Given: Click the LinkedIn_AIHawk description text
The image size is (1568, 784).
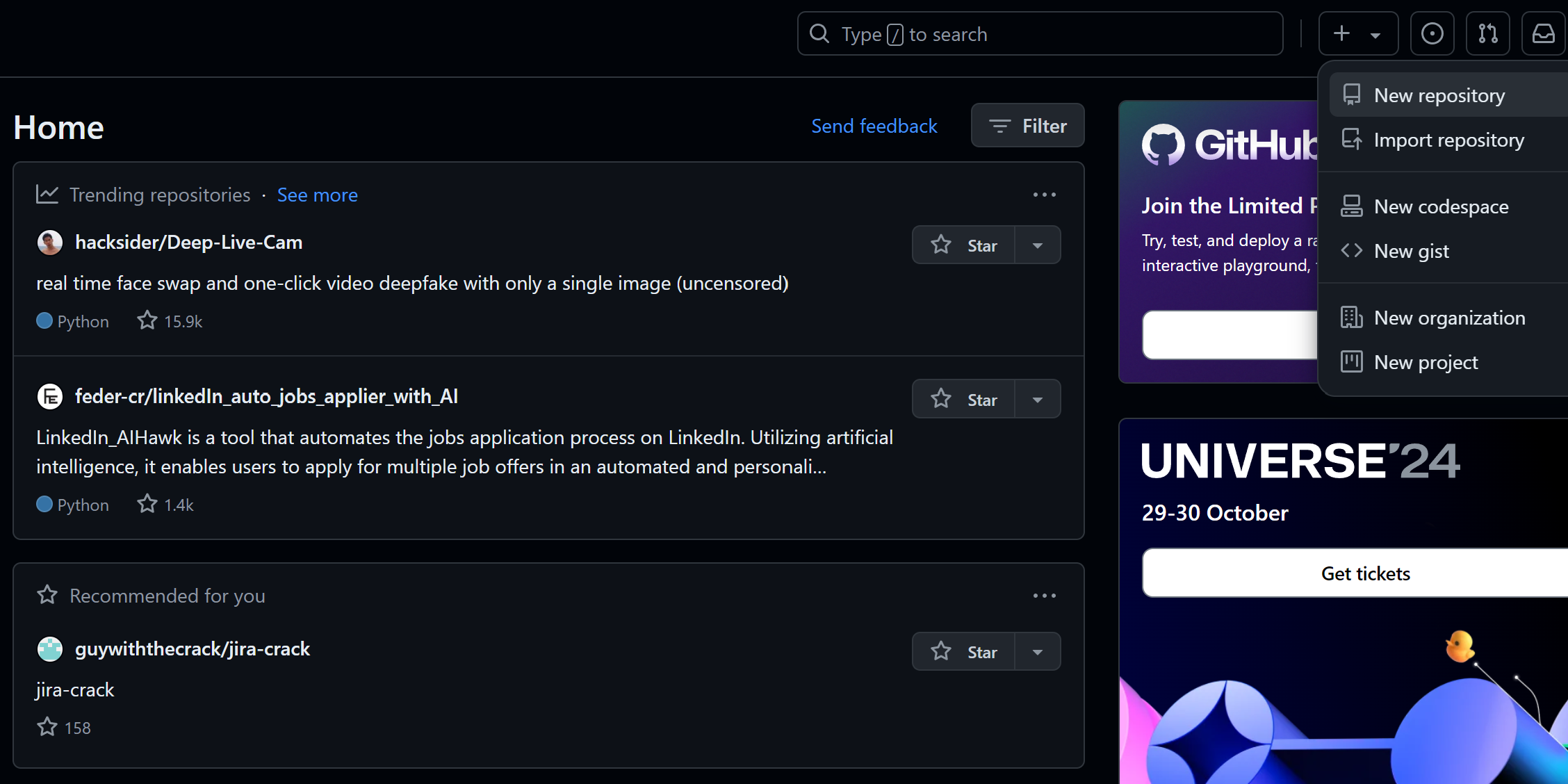Looking at the screenshot, I should pyautogui.click(x=464, y=452).
